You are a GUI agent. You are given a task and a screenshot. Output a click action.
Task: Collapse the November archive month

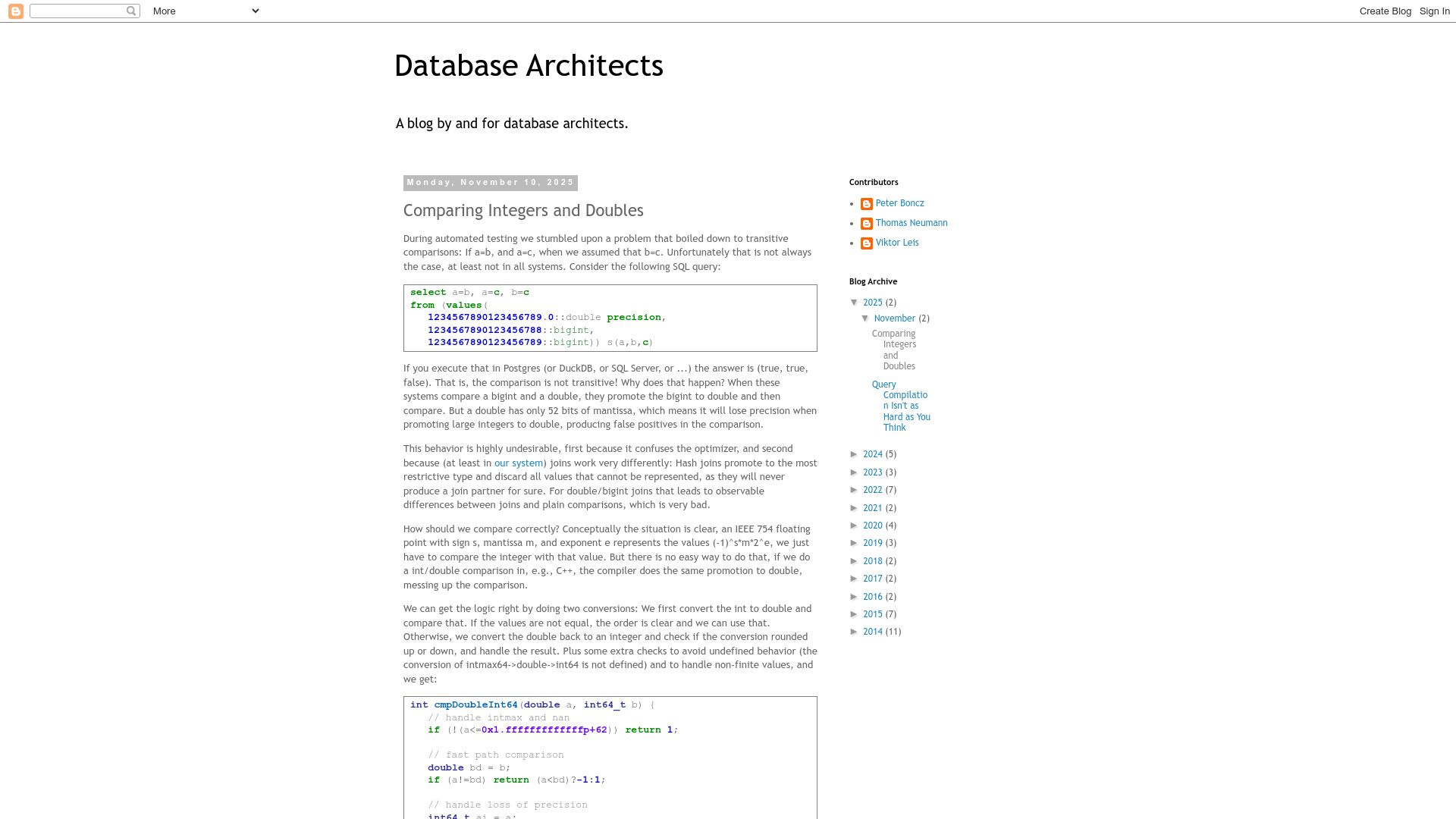click(x=865, y=318)
